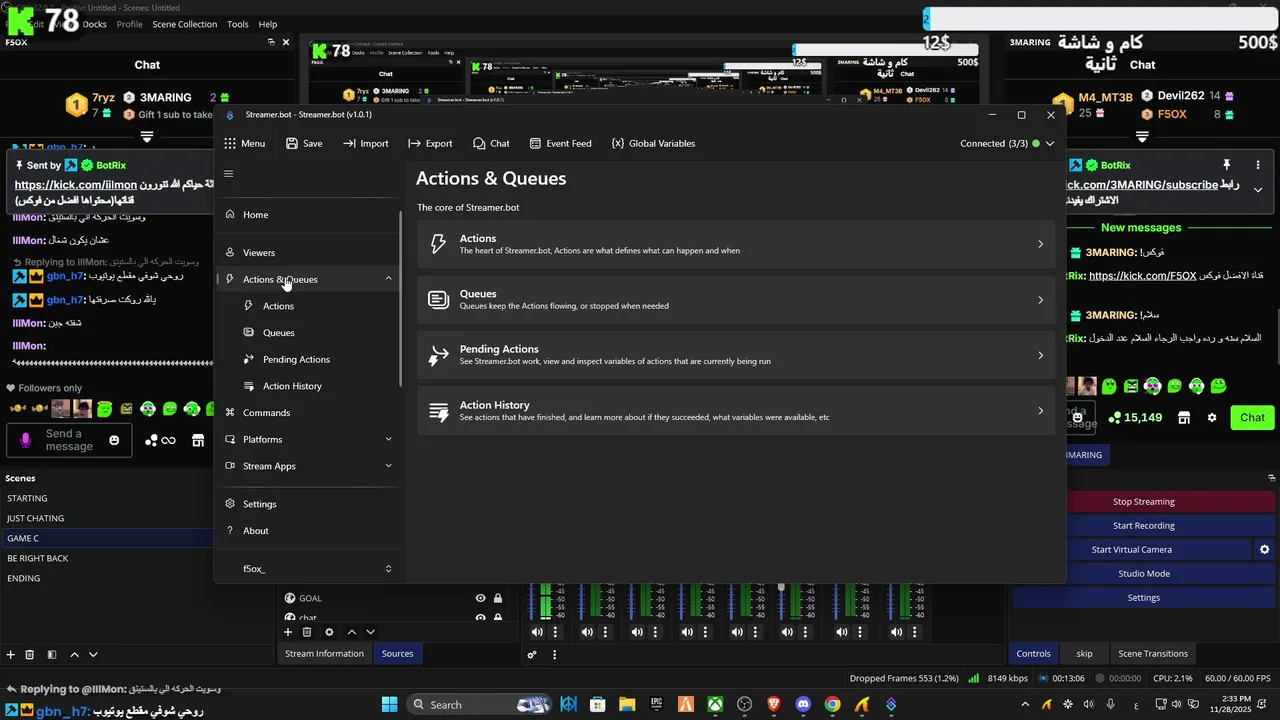The width and height of the screenshot is (1280, 720).
Task: Switch to Sources tab
Action: click(x=397, y=654)
